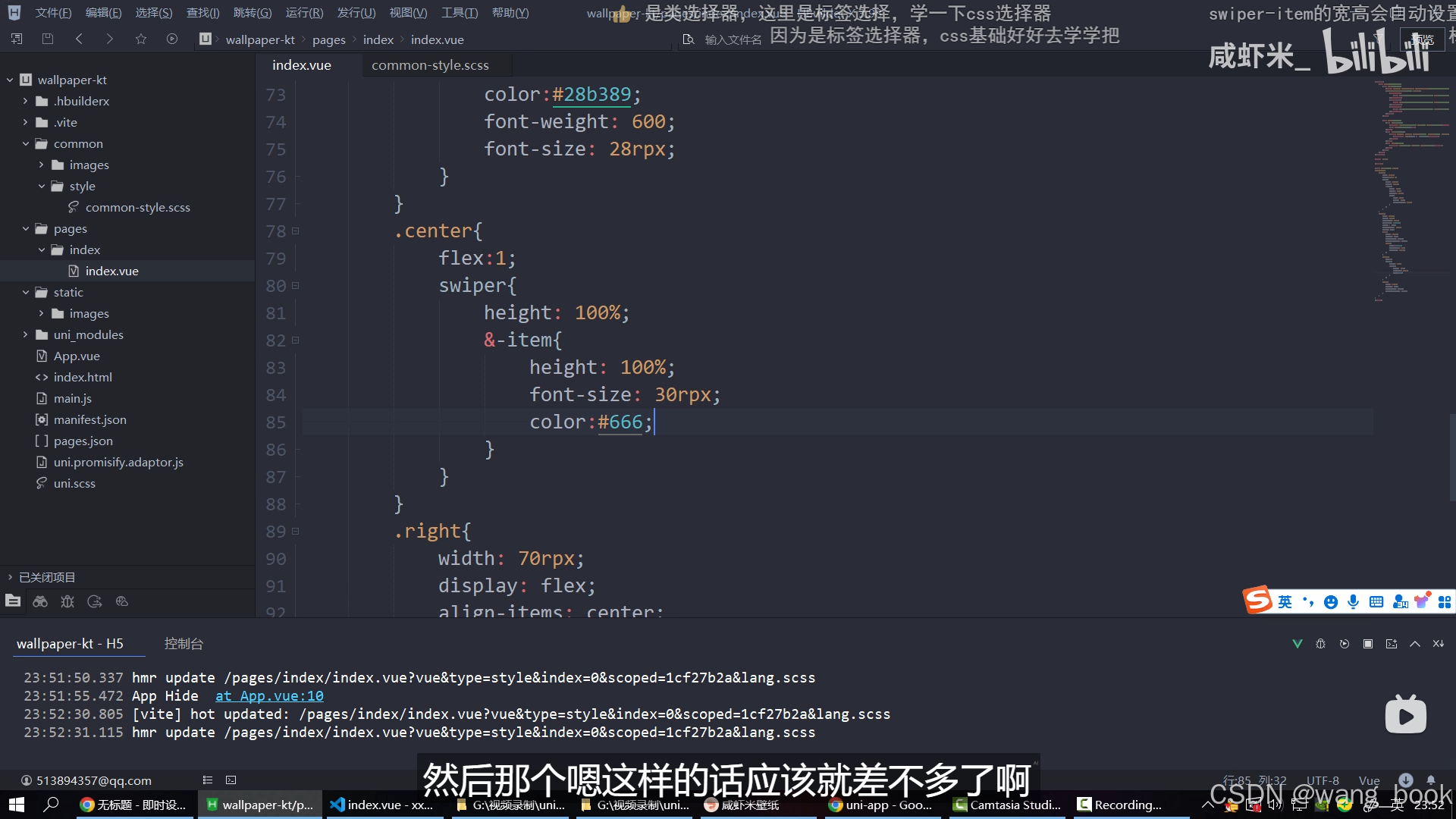Switch to Camtasia Studio taskbar item

tap(1008, 805)
